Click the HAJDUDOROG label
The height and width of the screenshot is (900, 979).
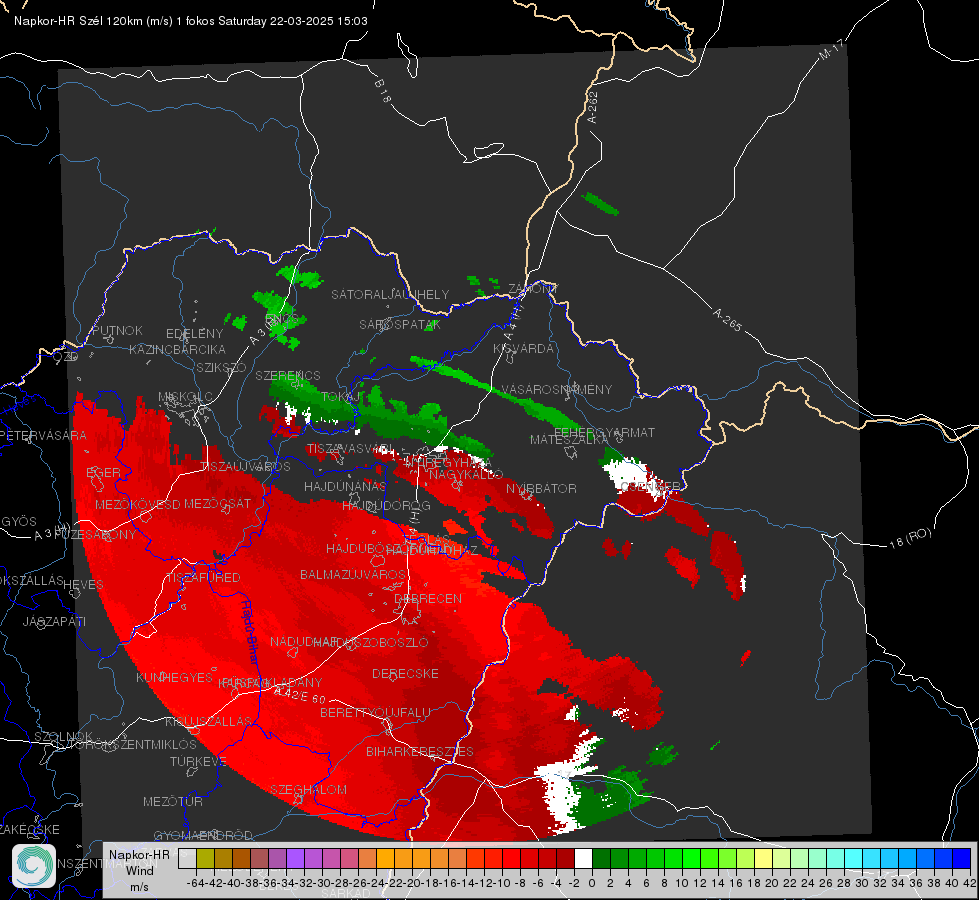pos(386,505)
